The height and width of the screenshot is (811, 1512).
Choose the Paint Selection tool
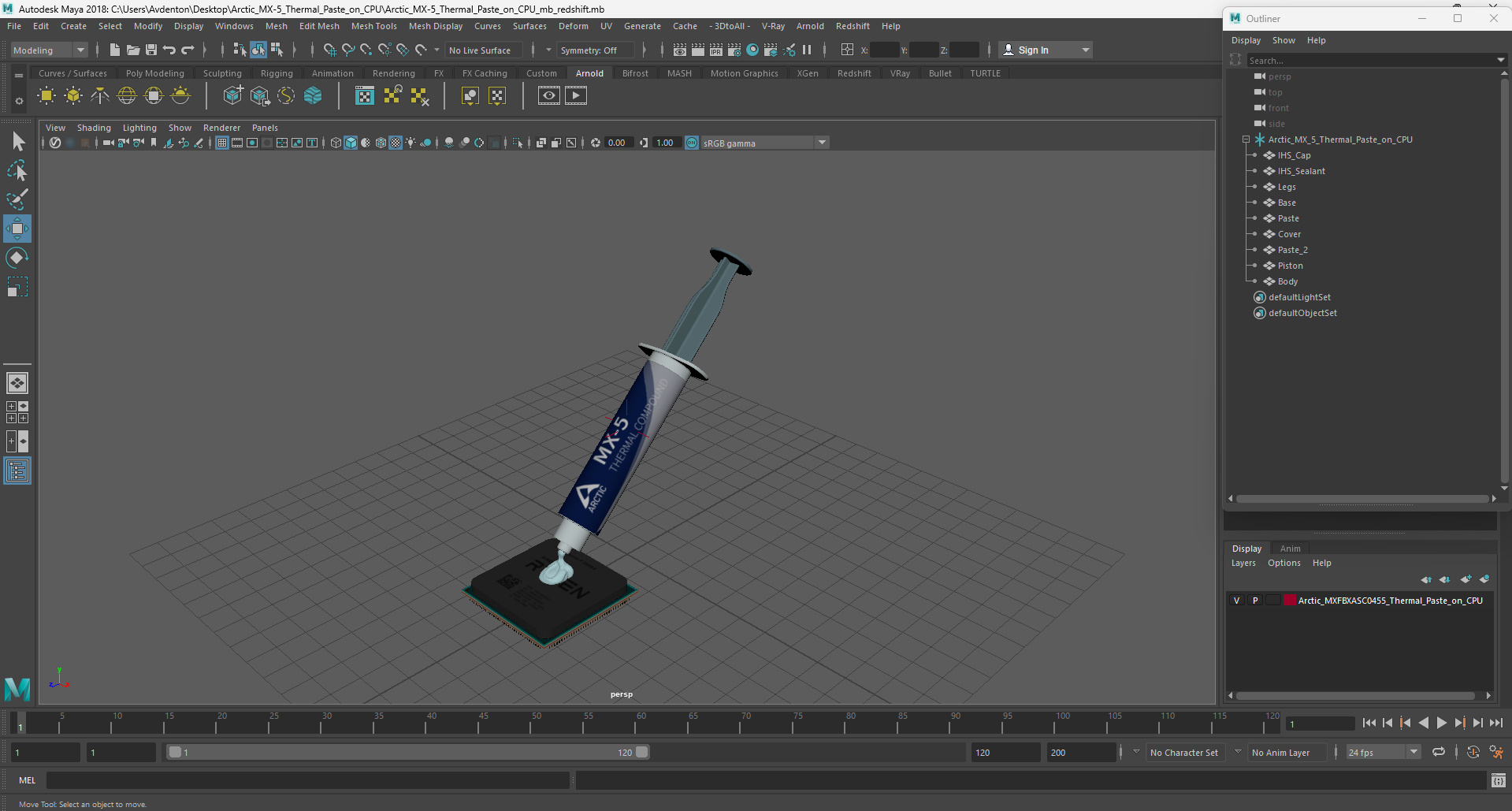click(x=17, y=199)
